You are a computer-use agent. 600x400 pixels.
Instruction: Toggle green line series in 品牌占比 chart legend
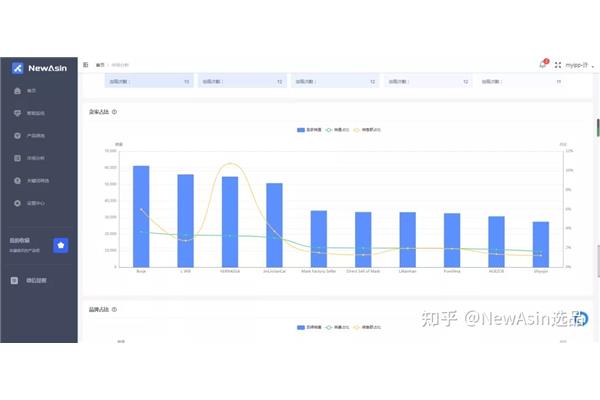(x=338, y=327)
